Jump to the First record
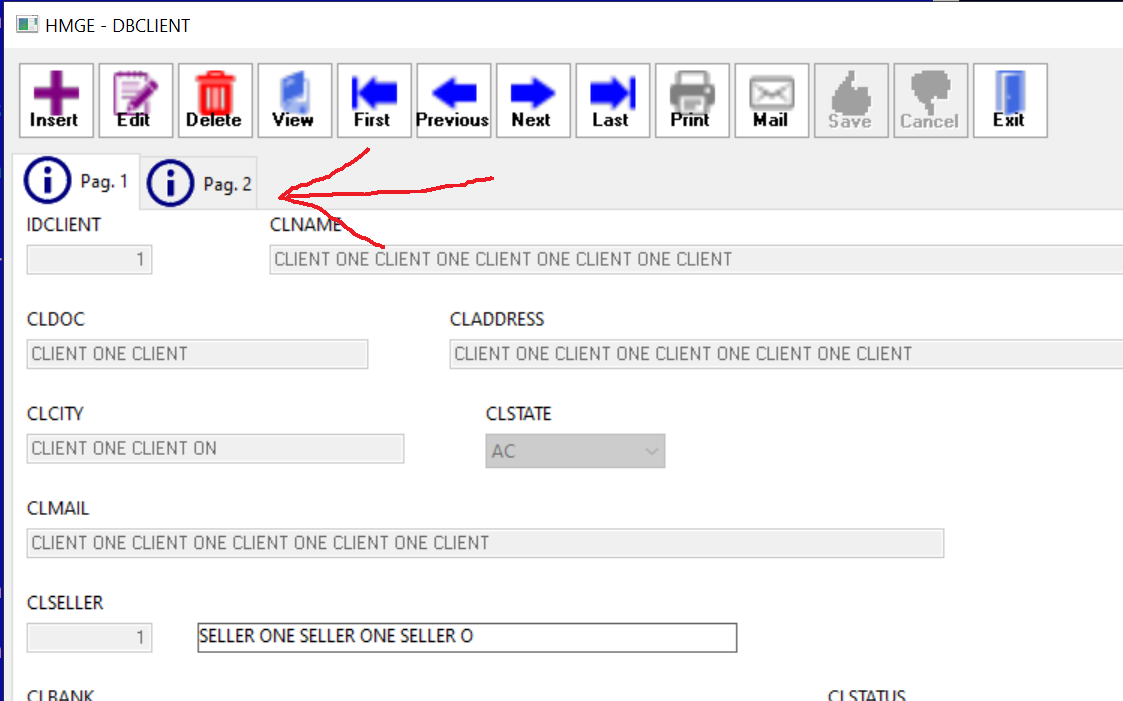The height and width of the screenshot is (701, 1123). click(x=374, y=100)
